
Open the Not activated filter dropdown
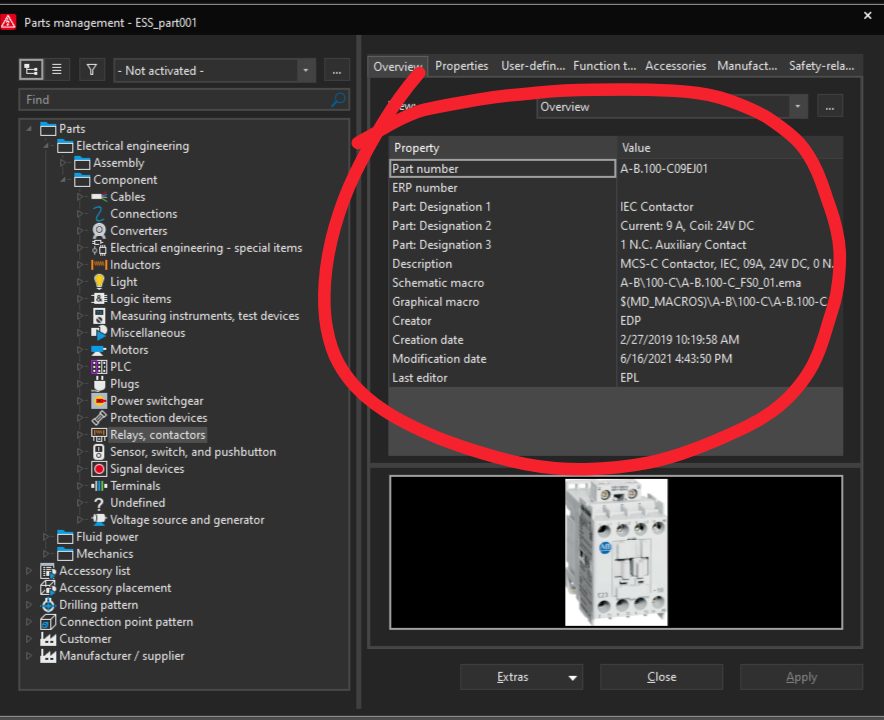306,70
